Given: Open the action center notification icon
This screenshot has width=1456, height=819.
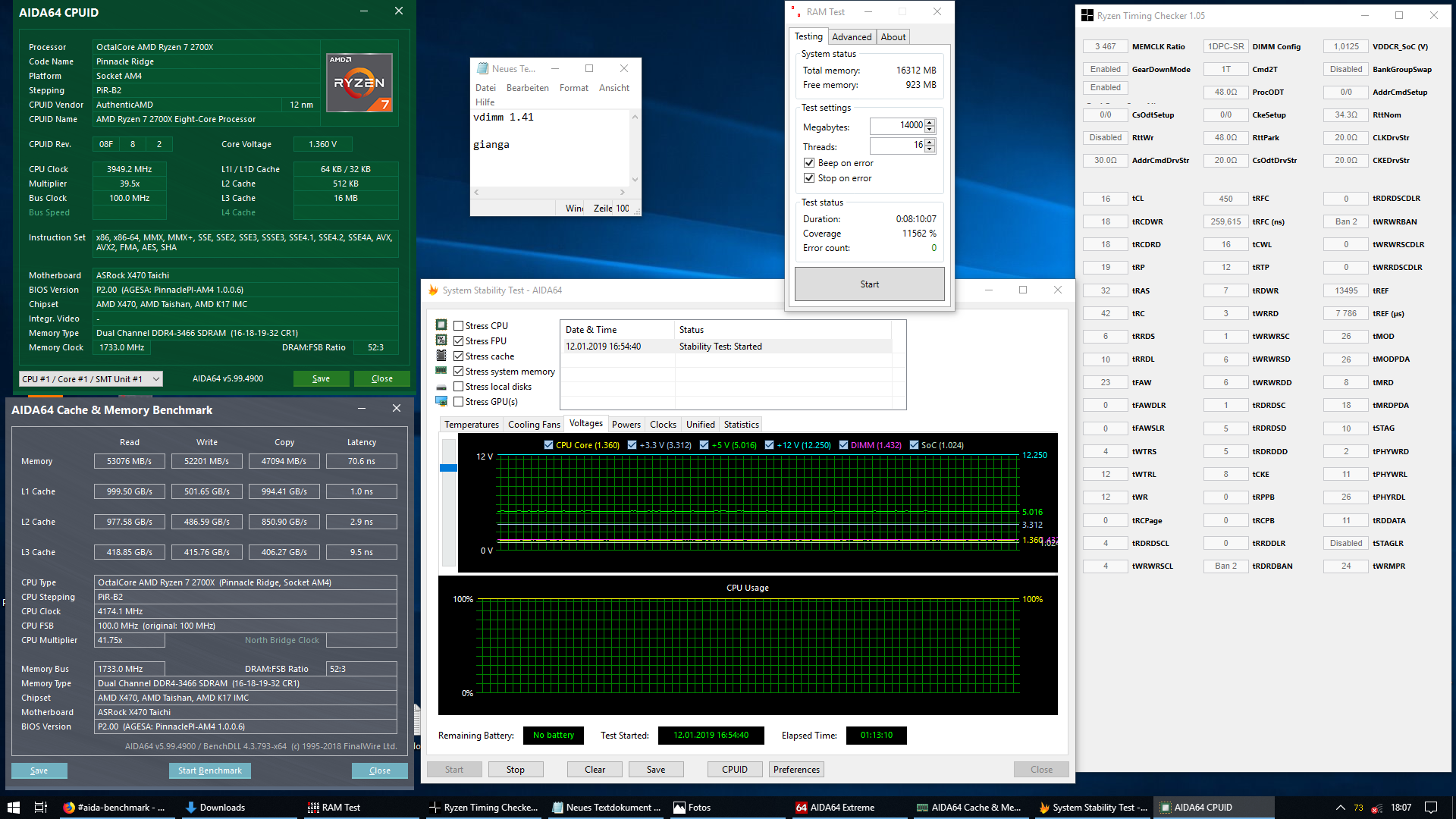Looking at the screenshot, I should (x=1431, y=808).
